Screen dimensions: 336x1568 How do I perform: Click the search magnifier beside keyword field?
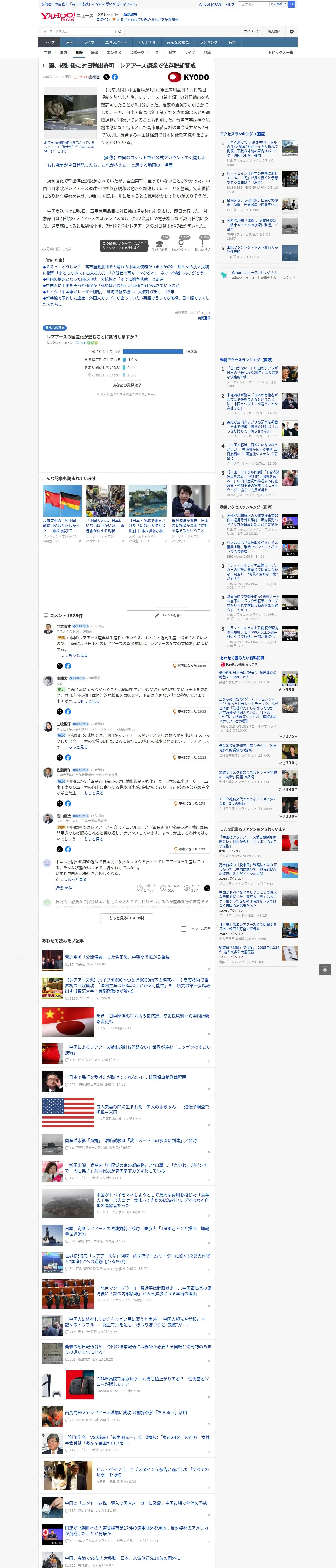pos(120,32)
